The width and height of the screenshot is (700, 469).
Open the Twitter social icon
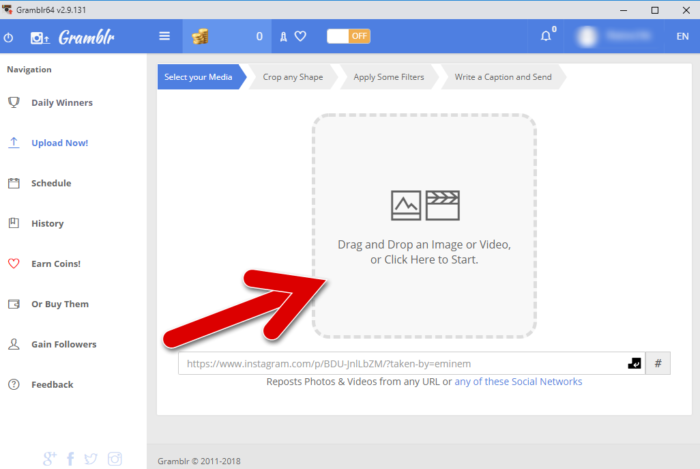(x=91, y=459)
